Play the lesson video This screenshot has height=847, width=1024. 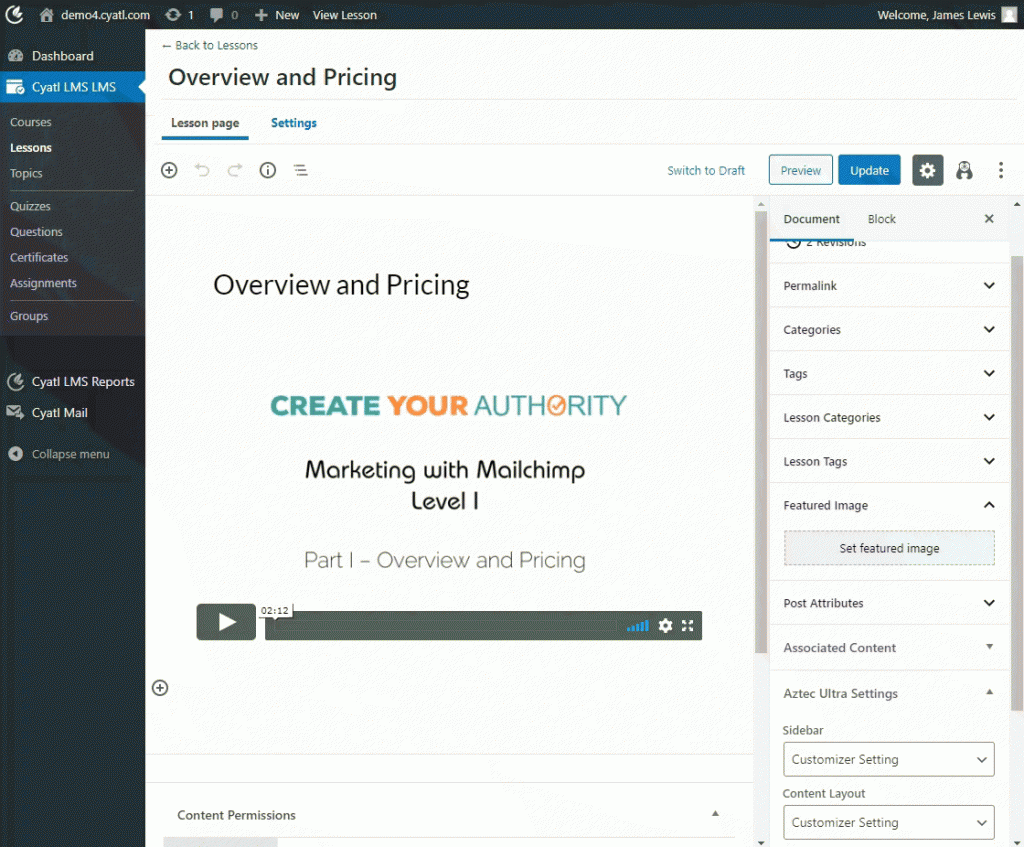point(226,622)
